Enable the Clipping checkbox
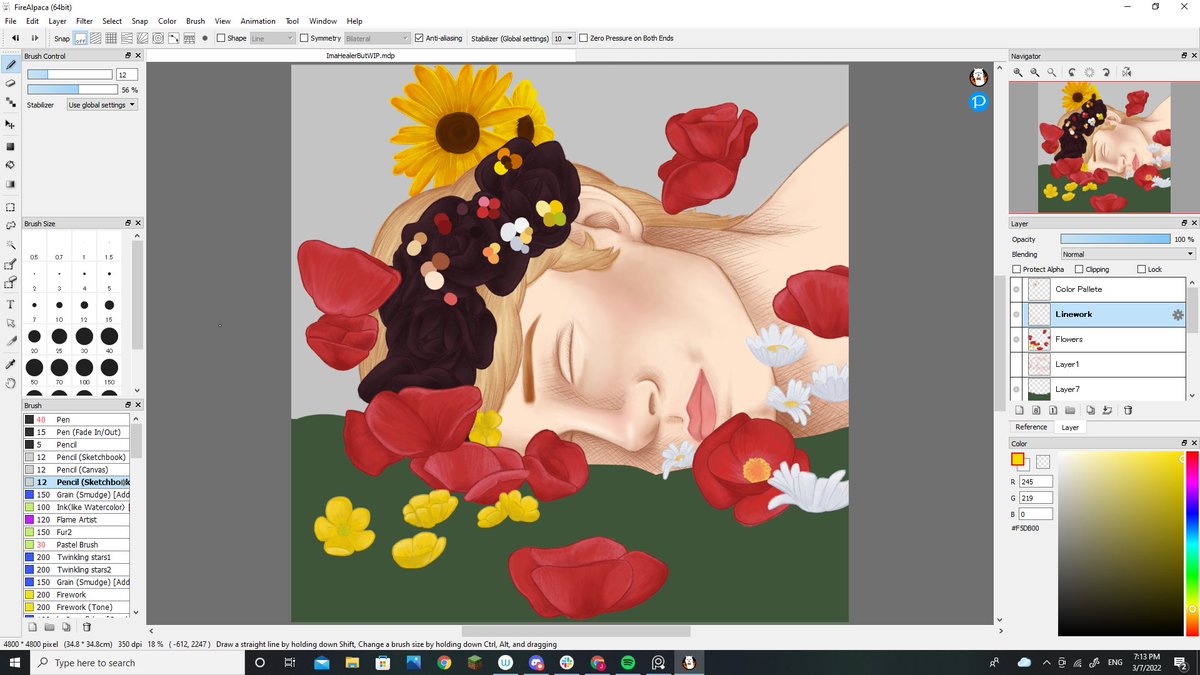 (x=1079, y=269)
